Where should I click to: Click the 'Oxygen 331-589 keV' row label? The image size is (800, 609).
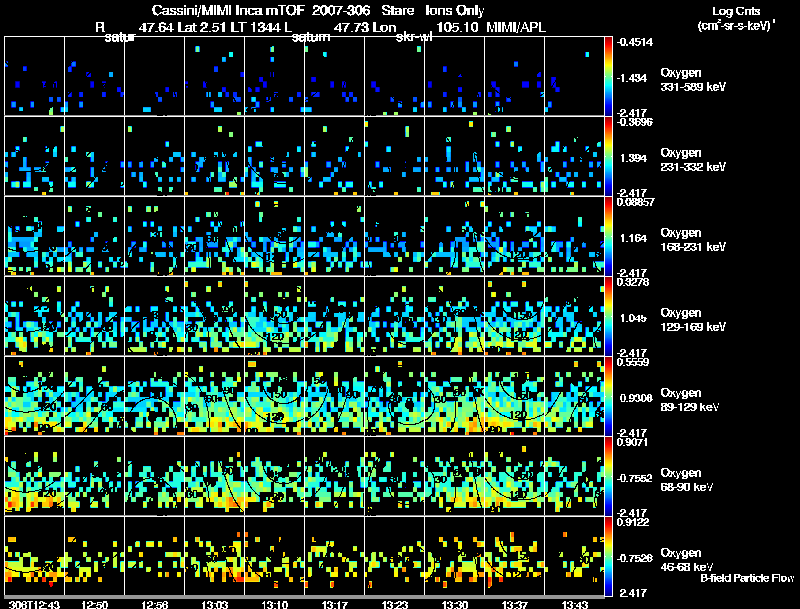coord(693,80)
